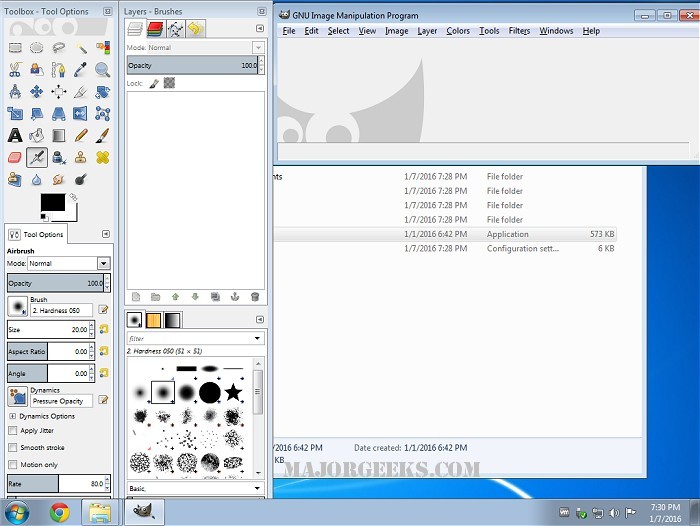Open the Windows menu
The height and width of the screenshot is (526, 700).
click(556, 31)
